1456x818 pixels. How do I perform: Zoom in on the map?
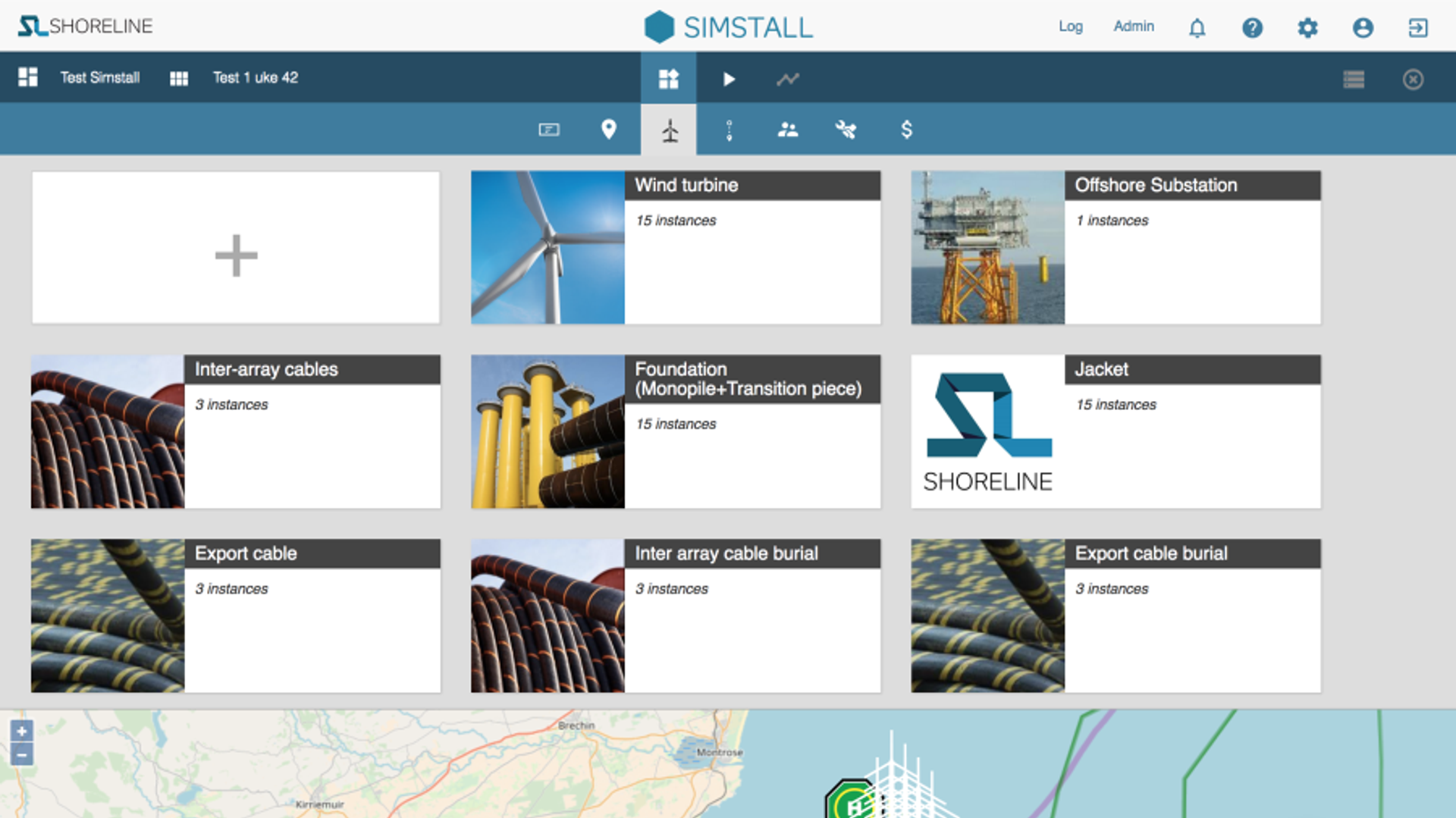point(22,731)
